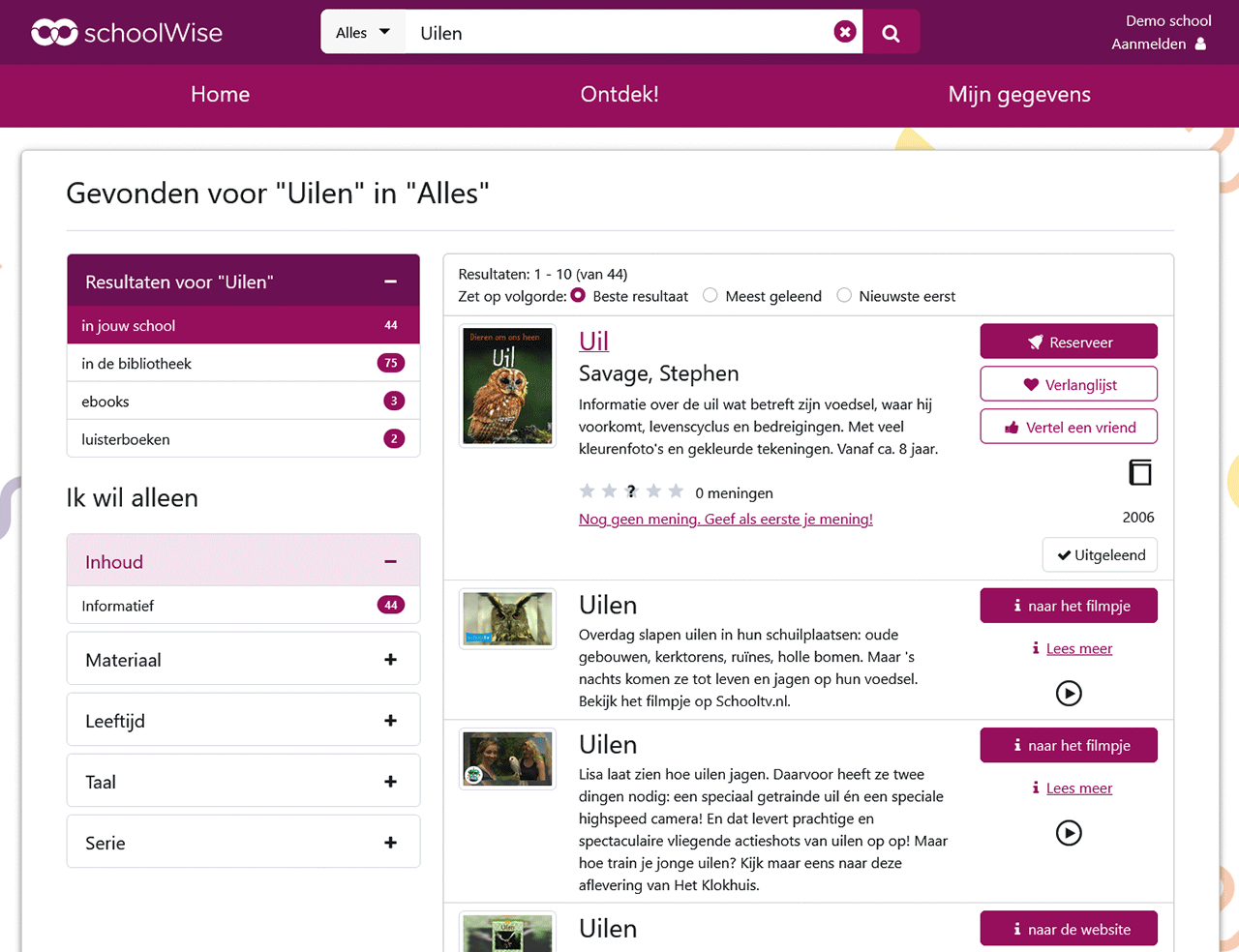Click the Uil book cover thumbnail
Image resolution: width=1239 pixels, height=952 pixels.
coord(507,385)
